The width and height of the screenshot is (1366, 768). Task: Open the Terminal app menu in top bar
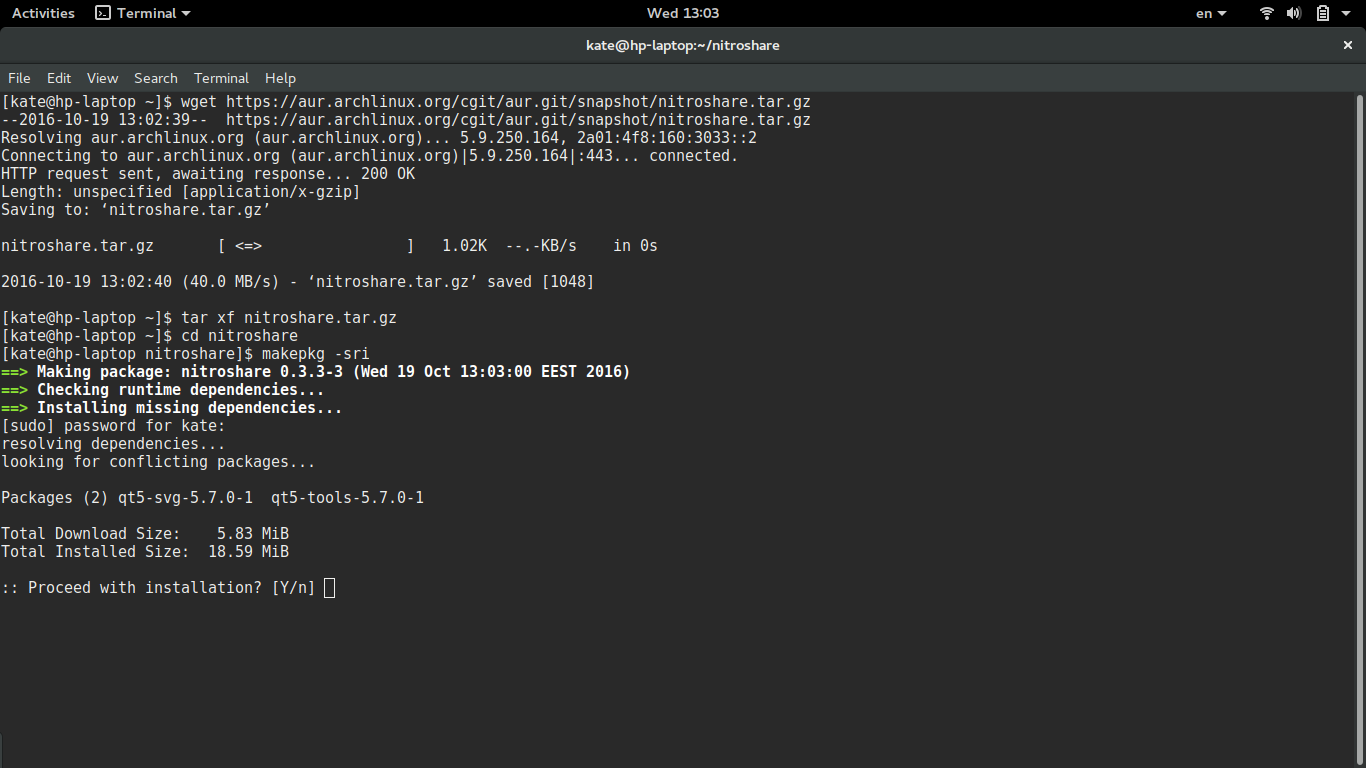point(142,13)
